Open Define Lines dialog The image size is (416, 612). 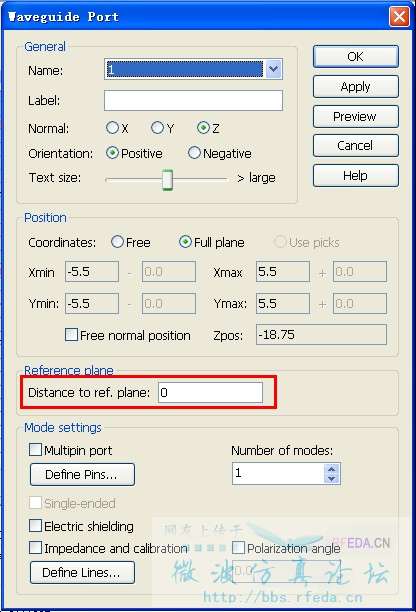[x=82, y=572]
